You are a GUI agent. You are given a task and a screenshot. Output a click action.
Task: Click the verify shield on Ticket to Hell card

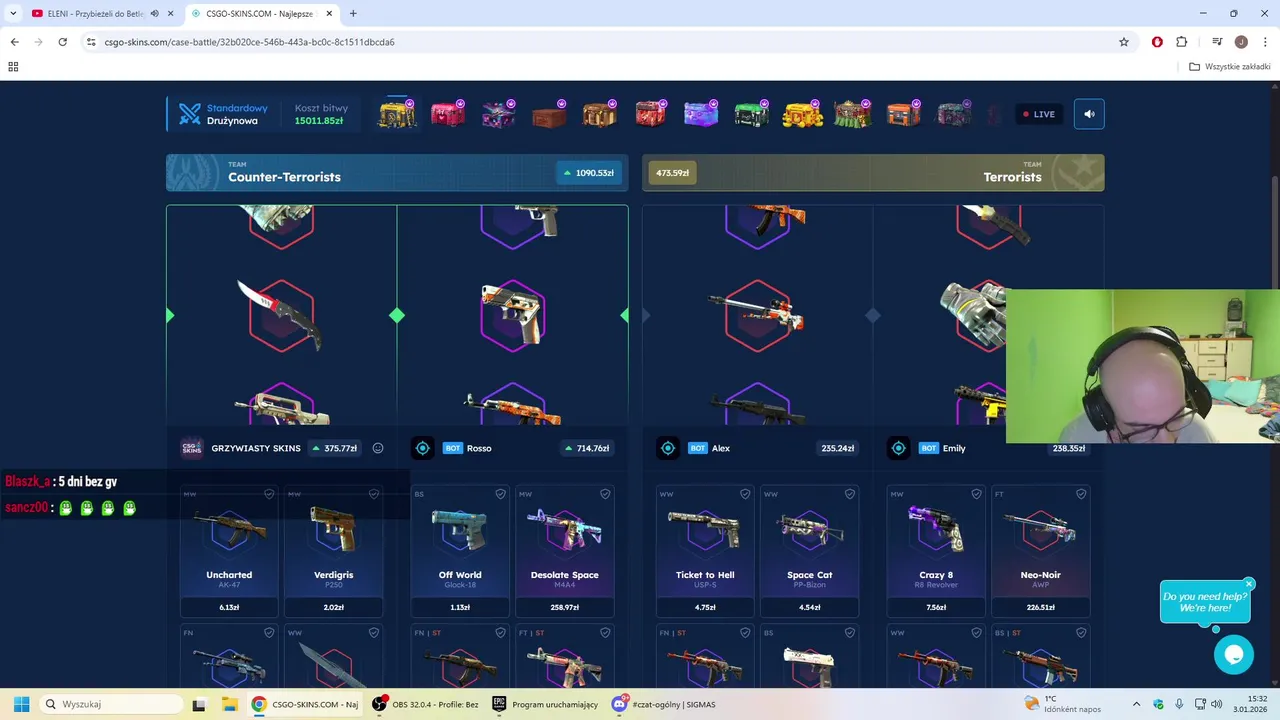745,494
